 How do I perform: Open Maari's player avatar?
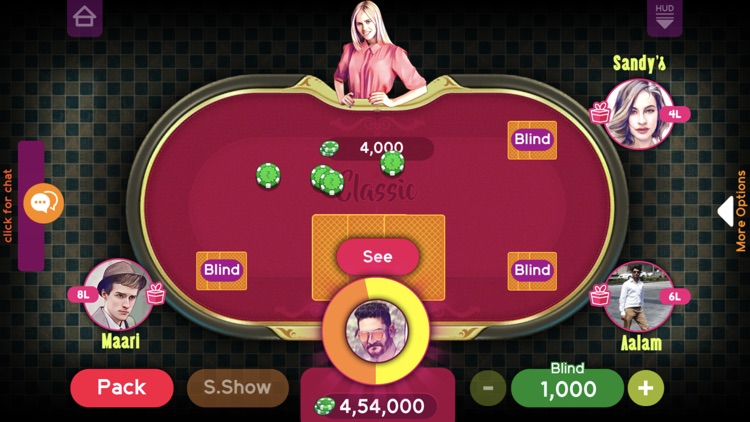(x=118, y=294)
